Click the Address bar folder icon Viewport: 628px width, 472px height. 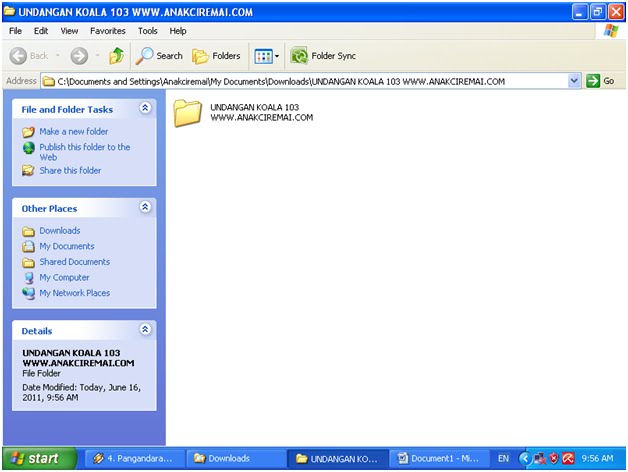49,81
